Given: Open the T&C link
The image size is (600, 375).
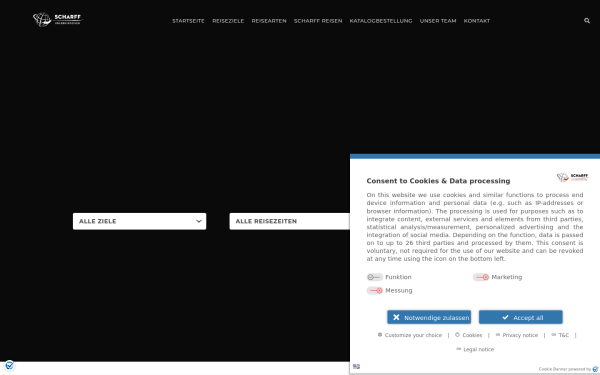Looking at the screenshot, I should [x=560, y=335].
